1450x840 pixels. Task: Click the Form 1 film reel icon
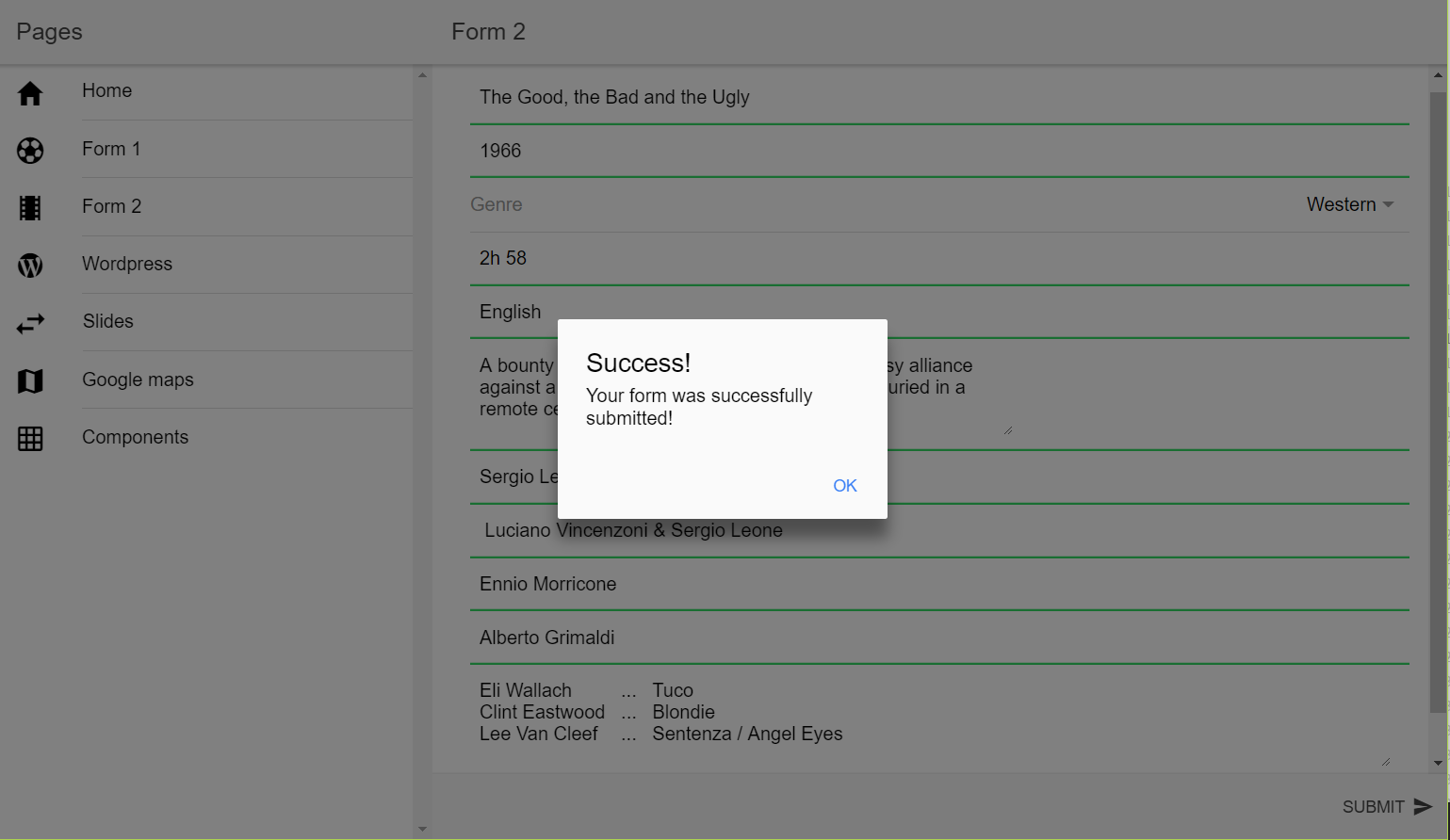tap(30, 151)
